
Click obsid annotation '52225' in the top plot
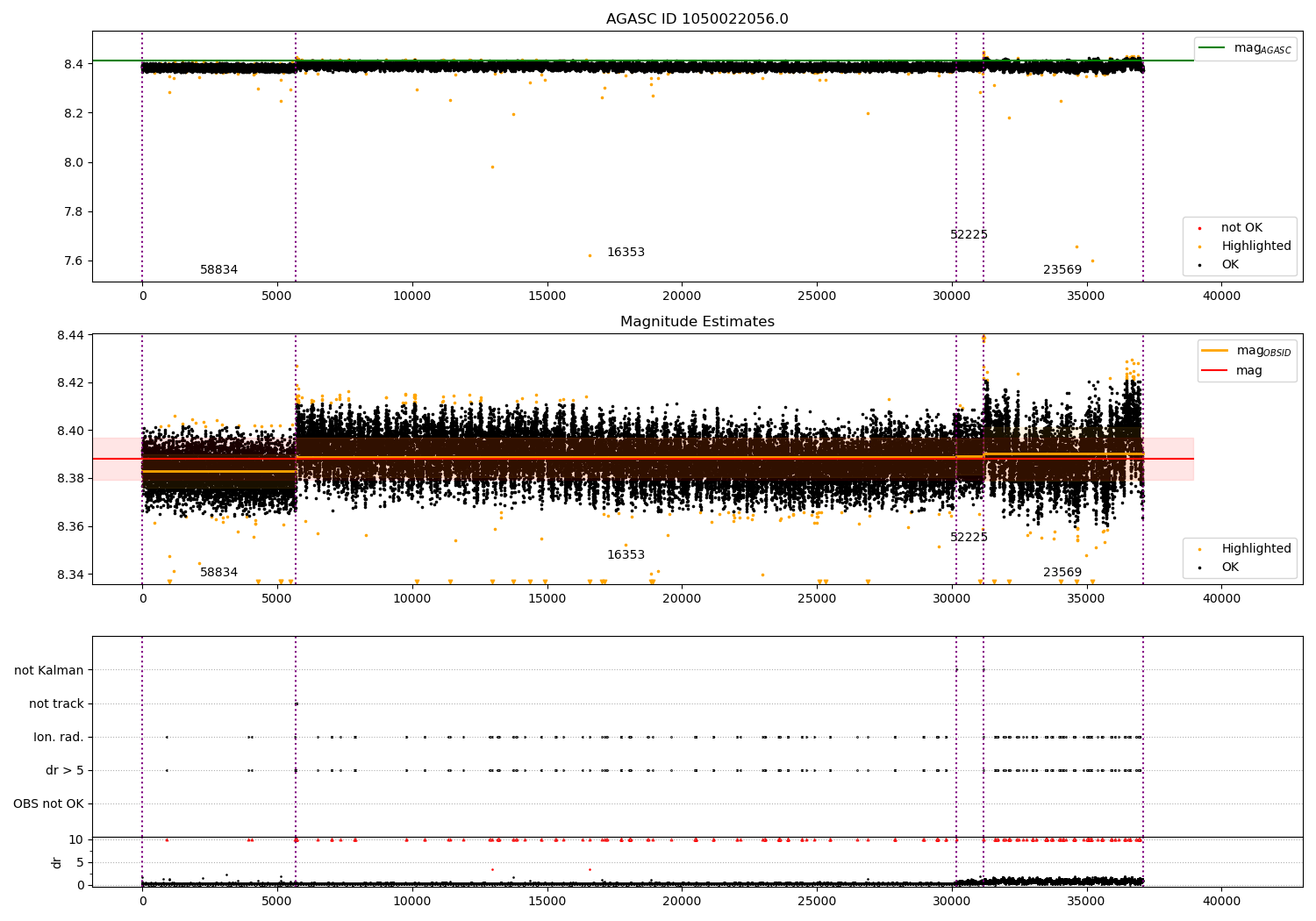tap(969, 235)
